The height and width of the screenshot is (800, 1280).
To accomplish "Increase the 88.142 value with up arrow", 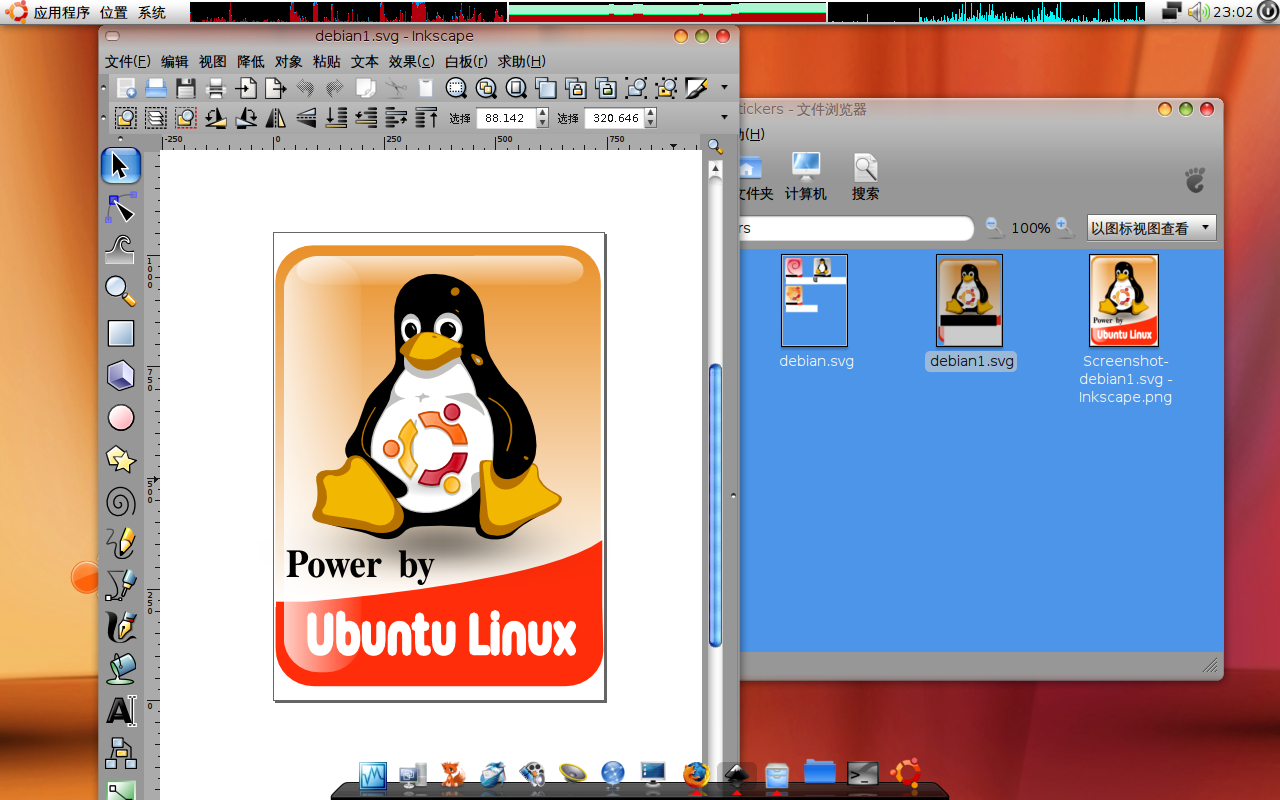I will [543, 113].
